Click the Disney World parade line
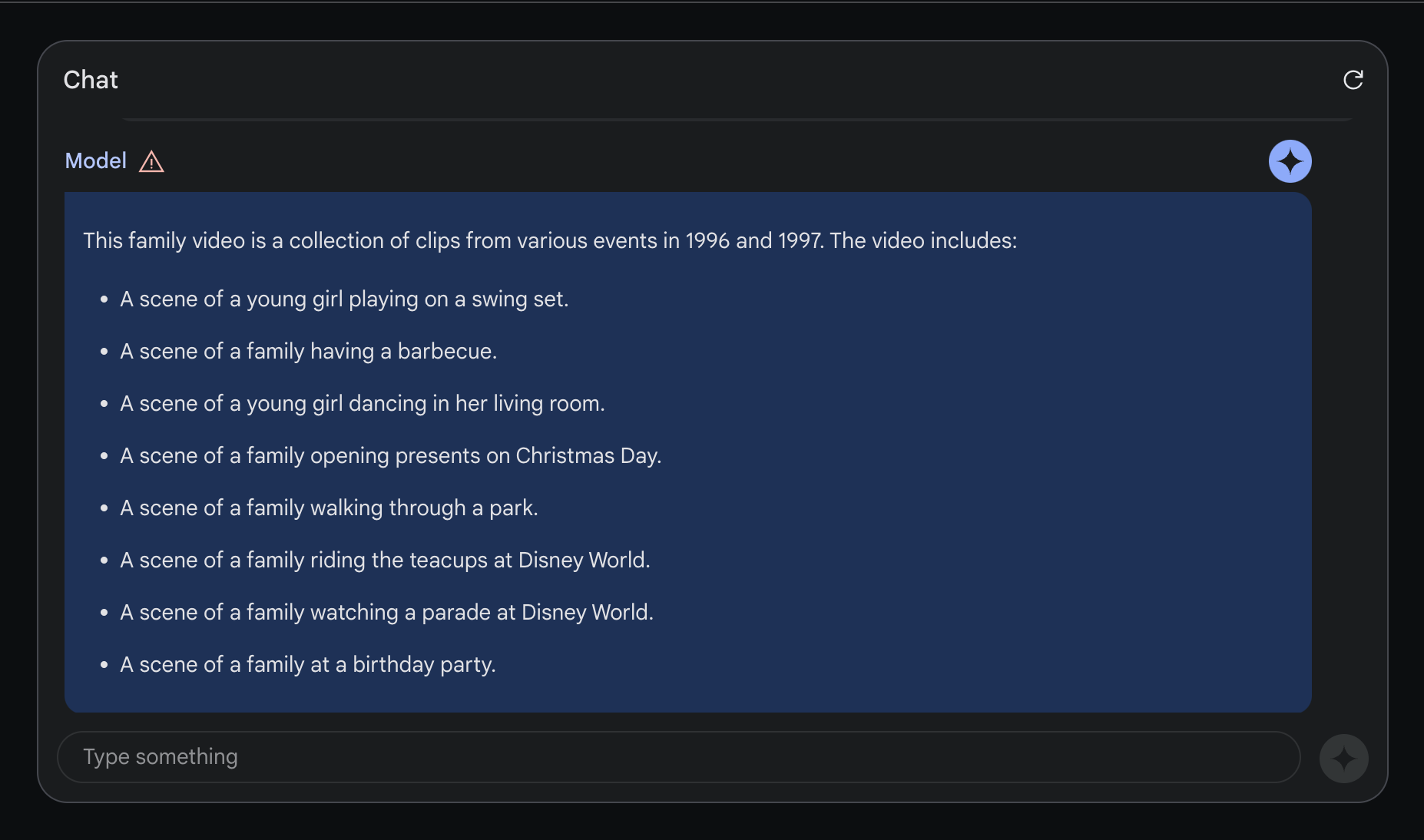Image resolution: width=1424 pixels, height=840 pixels. coord(386,613)
